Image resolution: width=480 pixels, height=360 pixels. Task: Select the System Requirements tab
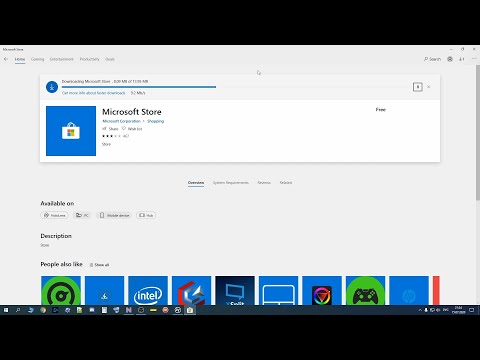[231, 183]
